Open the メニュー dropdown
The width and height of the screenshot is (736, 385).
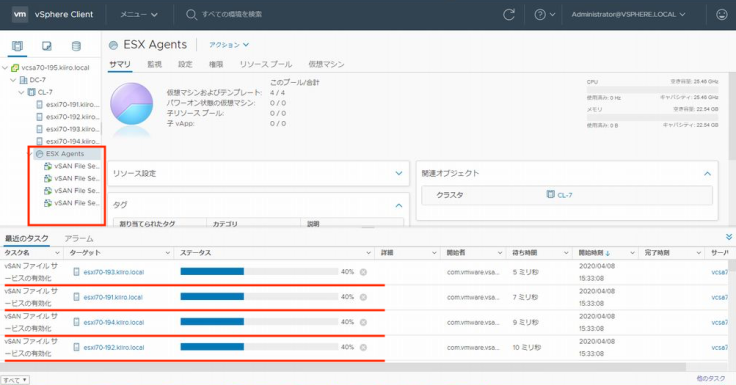[138, 15]
